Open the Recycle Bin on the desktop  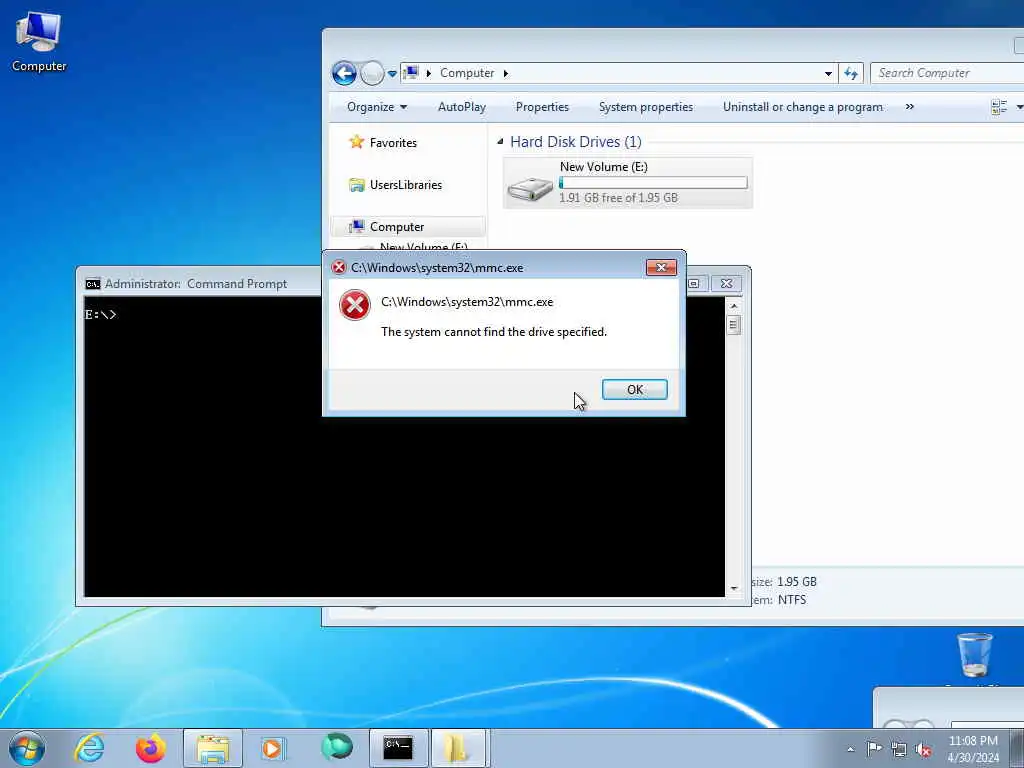pos(974,654)
